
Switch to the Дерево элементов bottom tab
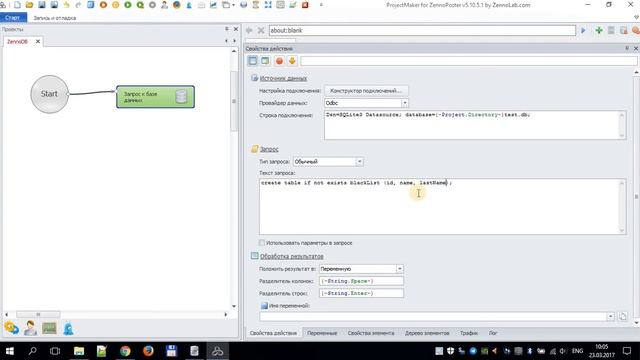click(427, 333)
